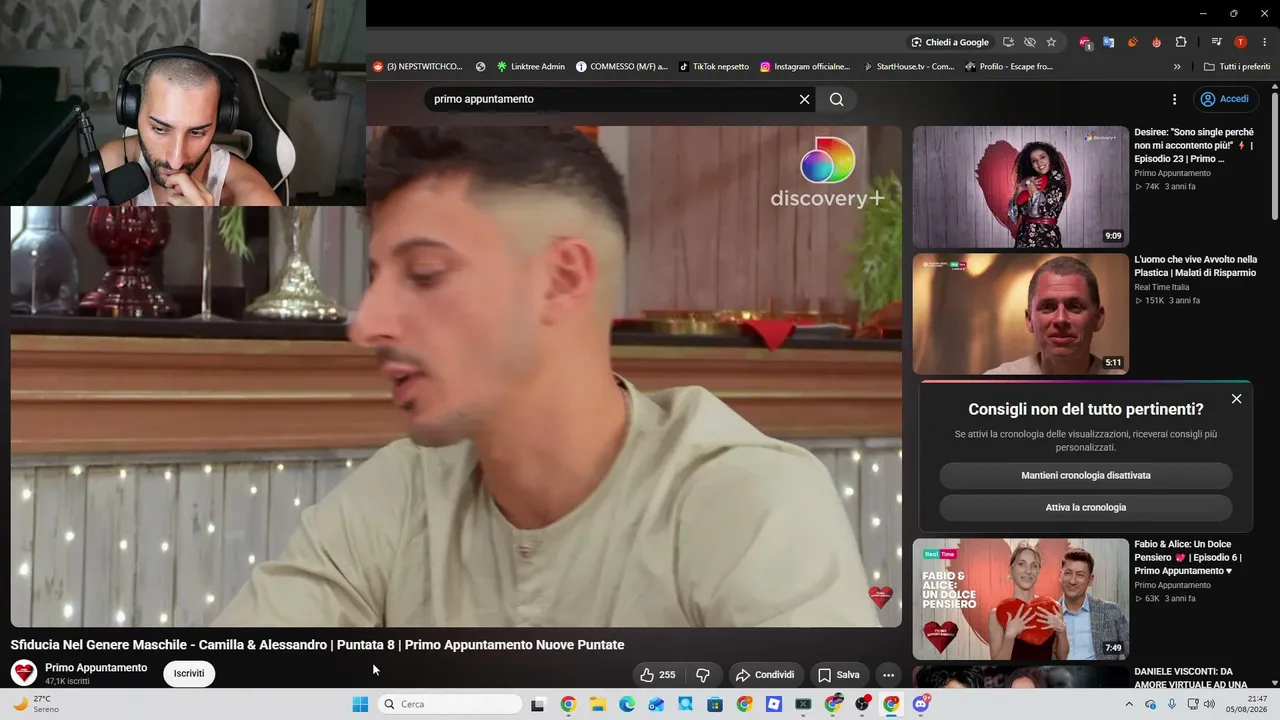Image resolution: width=1280 pixels, height=720 pixels.
Task: Dislike the video
Action: tap(703, 675)
